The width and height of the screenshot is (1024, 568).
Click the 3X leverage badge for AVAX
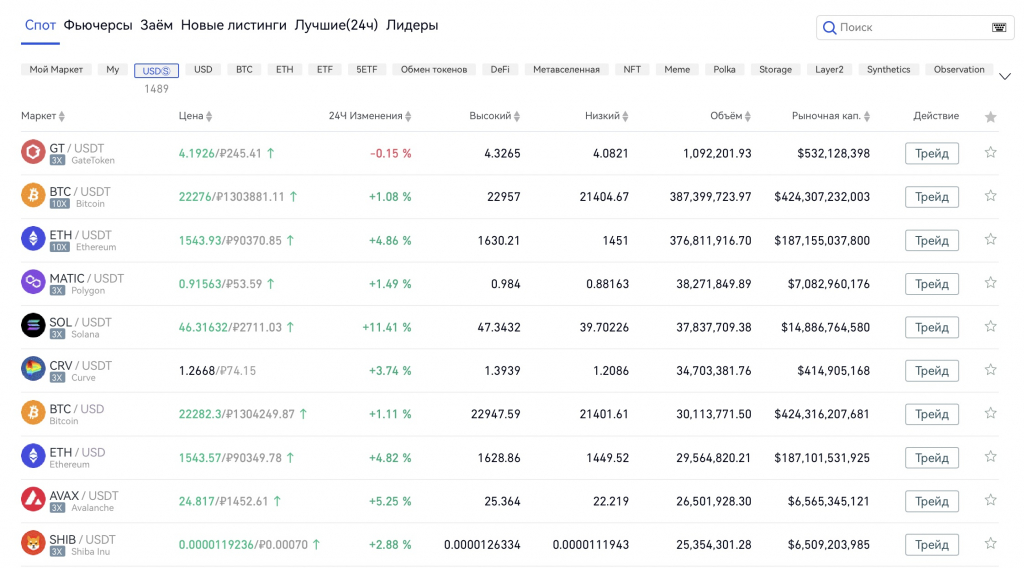coord(57,508)
